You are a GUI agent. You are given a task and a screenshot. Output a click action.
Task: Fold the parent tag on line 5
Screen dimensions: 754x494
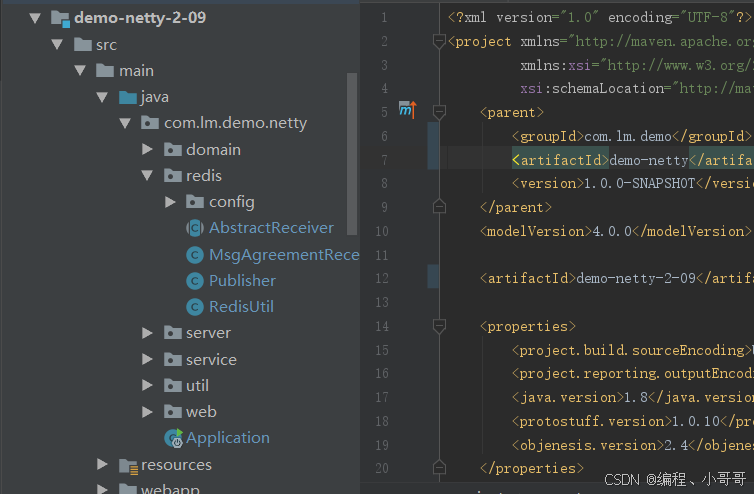tap(439, 112)
